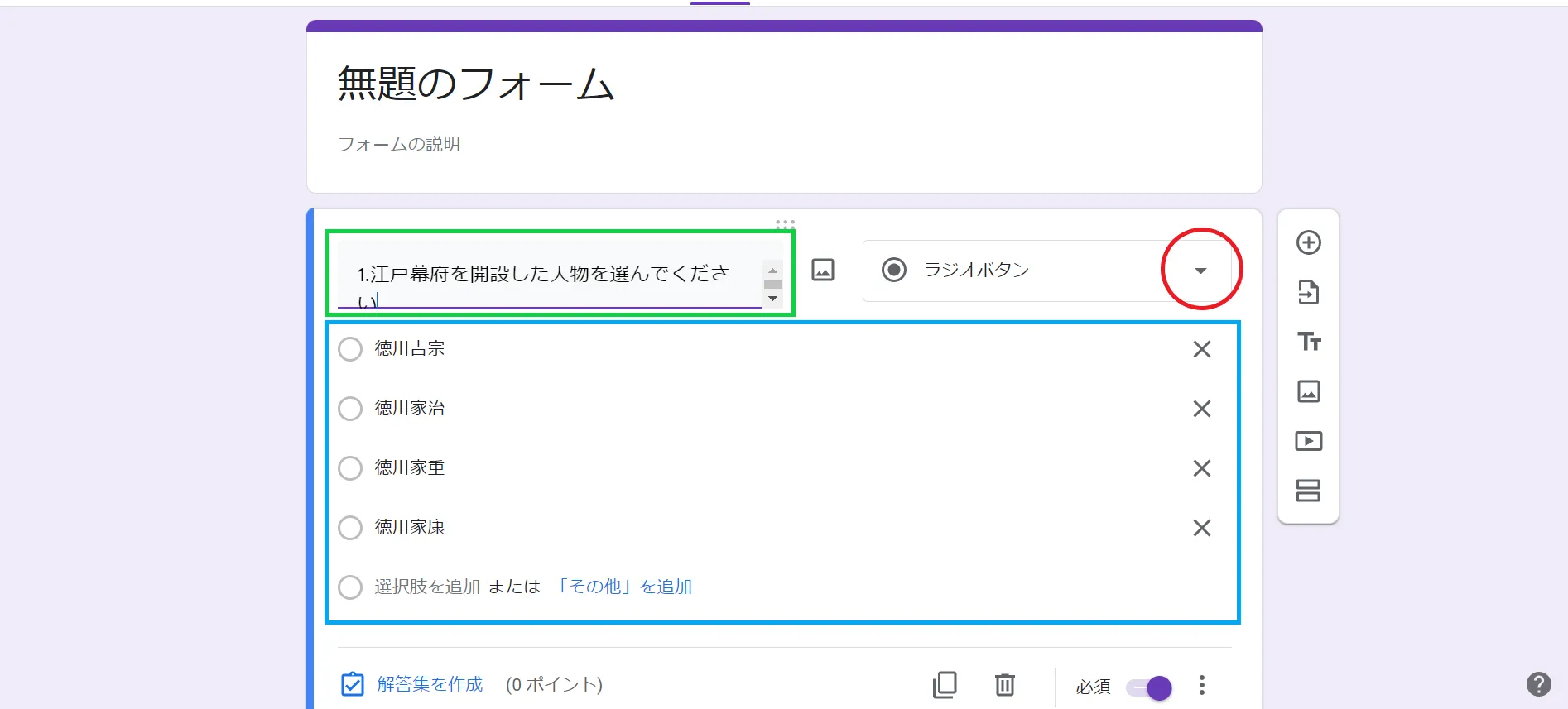1568x709 pixels.
Task: Duplicate the current question
Action: point(945,685)
